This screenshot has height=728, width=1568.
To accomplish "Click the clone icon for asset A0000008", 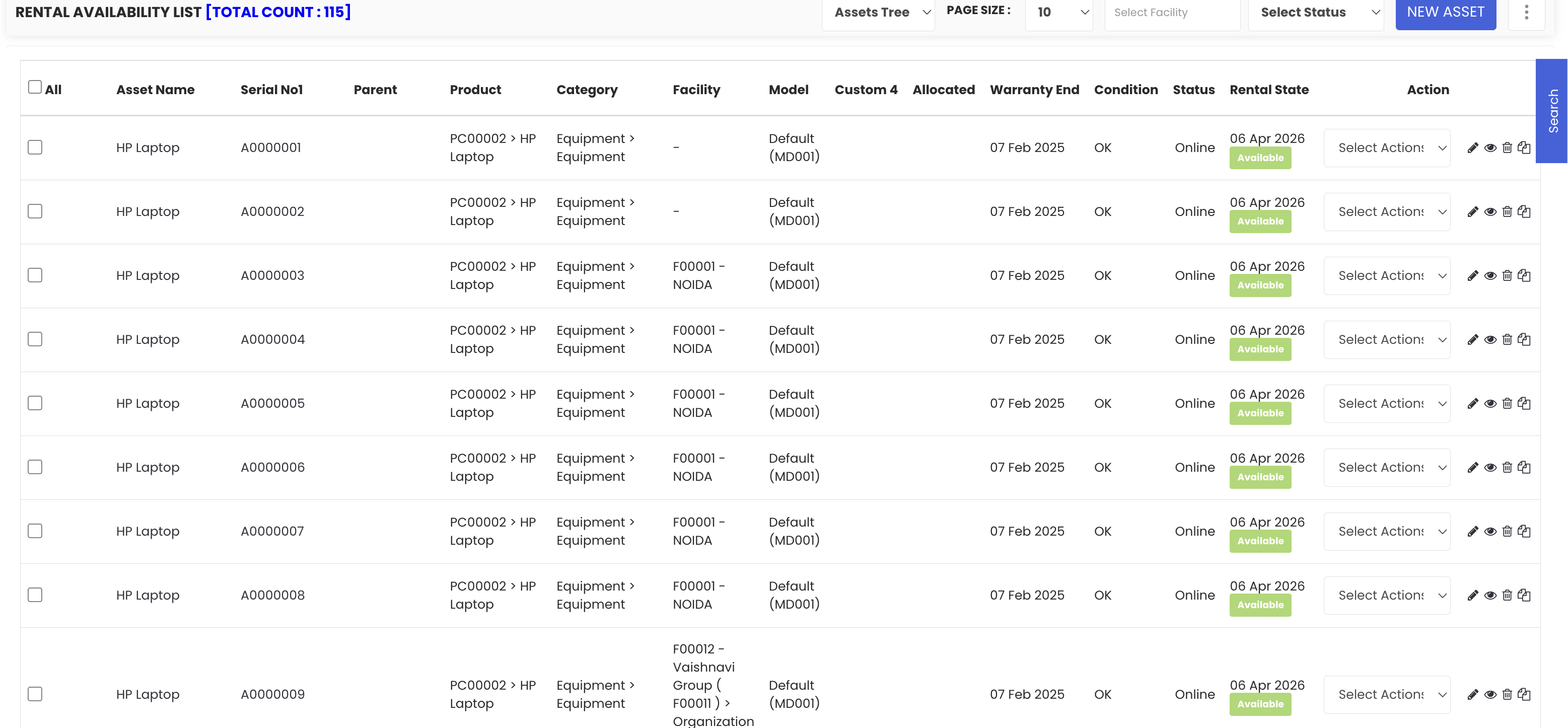I will point(1524,595).
